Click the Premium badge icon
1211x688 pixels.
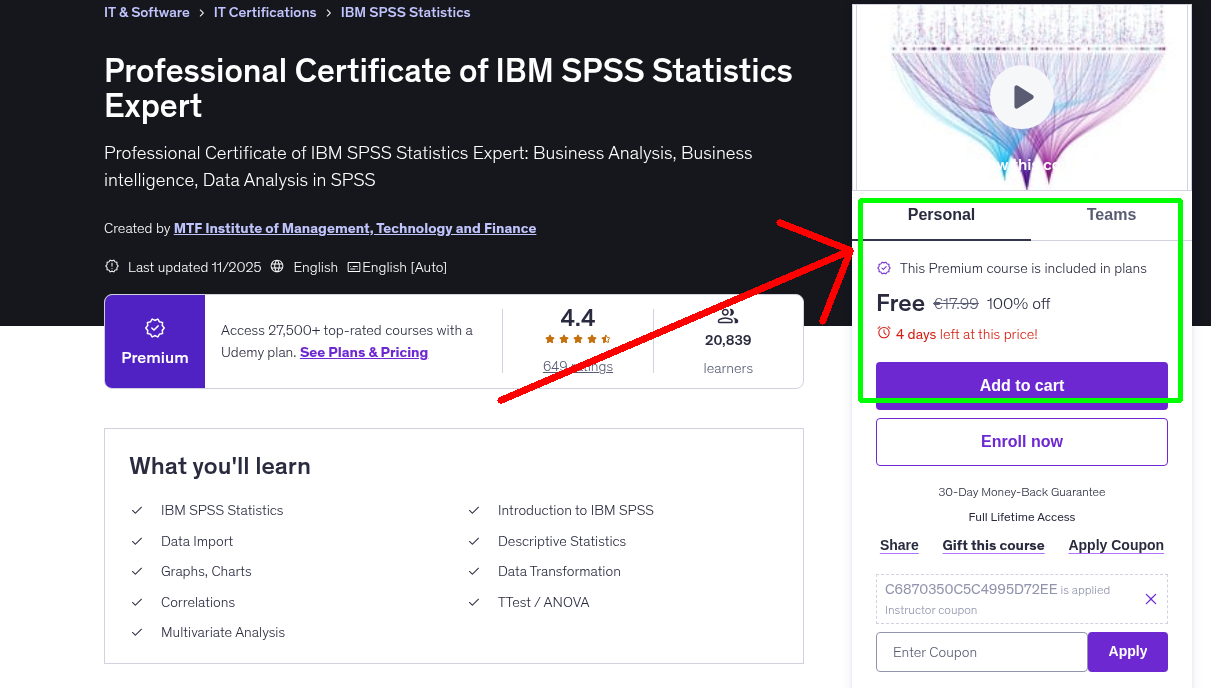coord(154,326)
